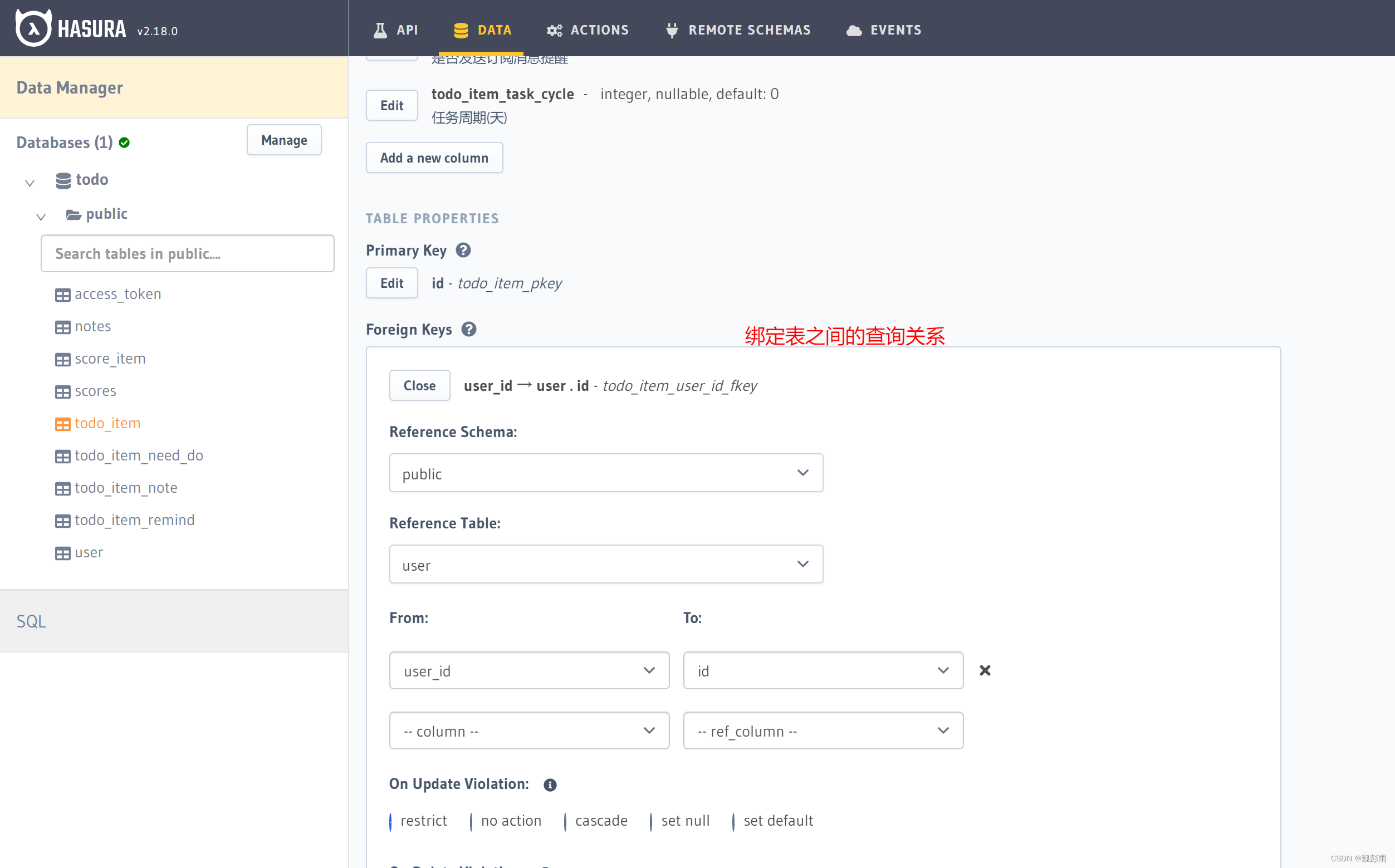Click the Search tables in public field
This screenshot has width=1395, height=868.
pyautogui.click(x=187, y=253)
